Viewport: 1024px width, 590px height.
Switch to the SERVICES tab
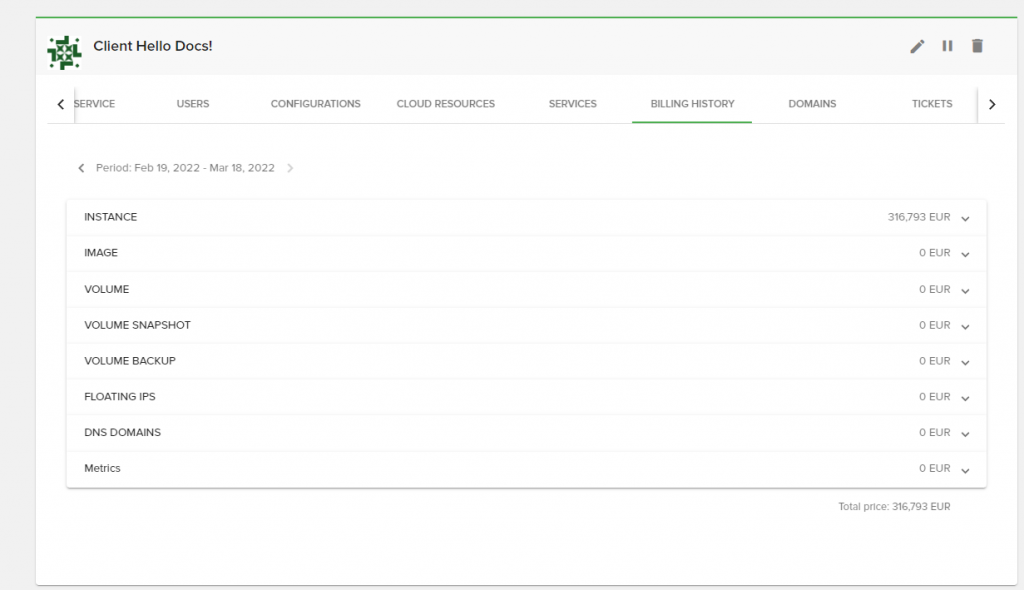[573, 104]
